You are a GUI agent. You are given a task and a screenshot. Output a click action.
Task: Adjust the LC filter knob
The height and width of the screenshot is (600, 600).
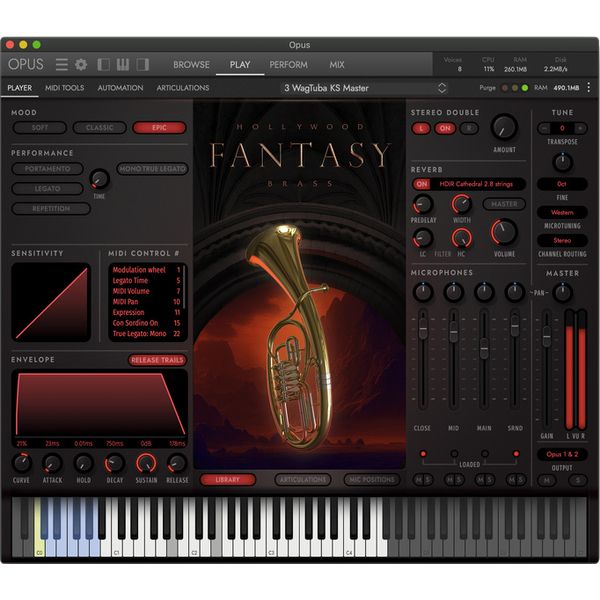[423, 238]
